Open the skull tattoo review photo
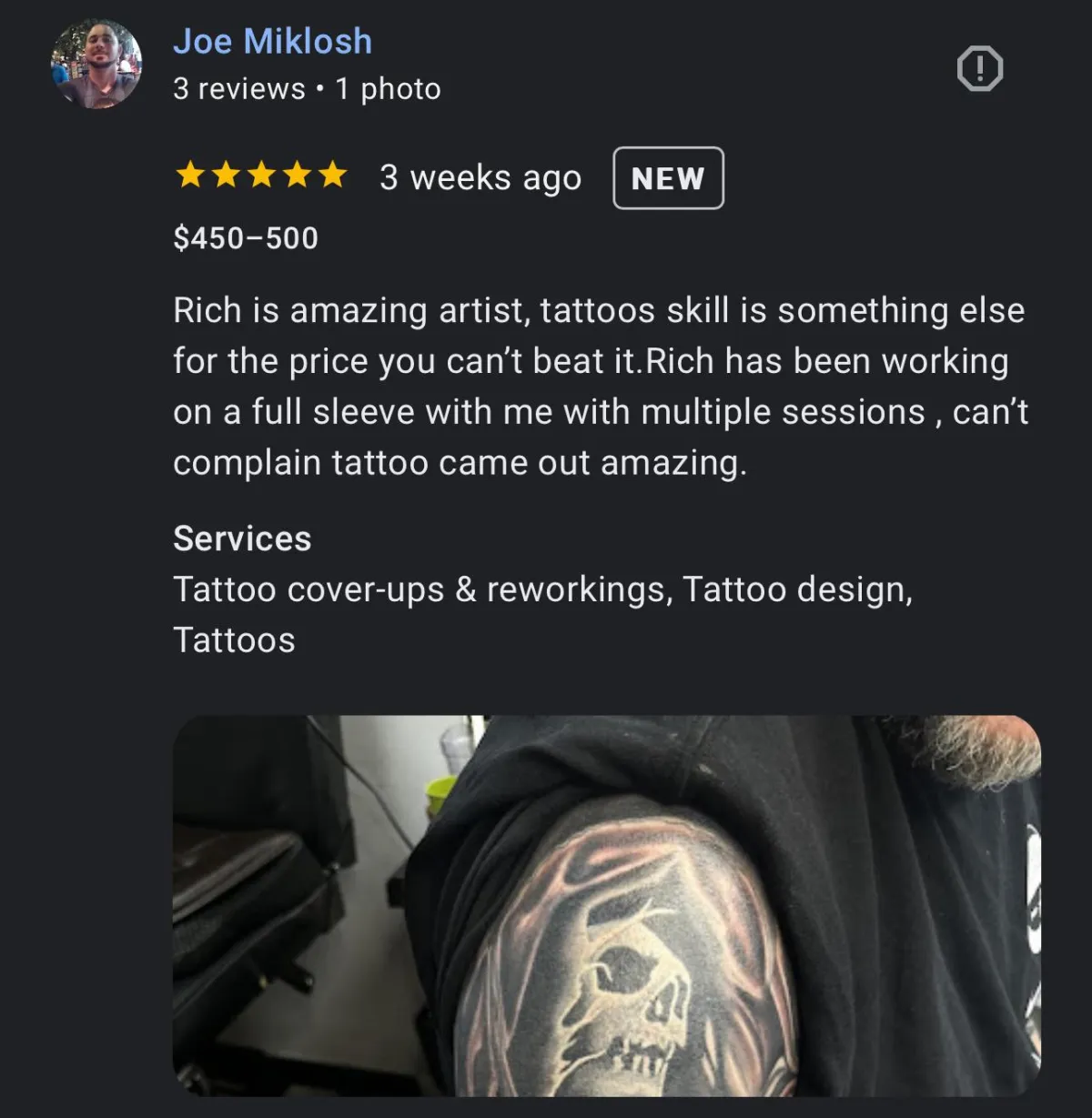This screenshot has width=1092, height=1118. tap(607, 905)
